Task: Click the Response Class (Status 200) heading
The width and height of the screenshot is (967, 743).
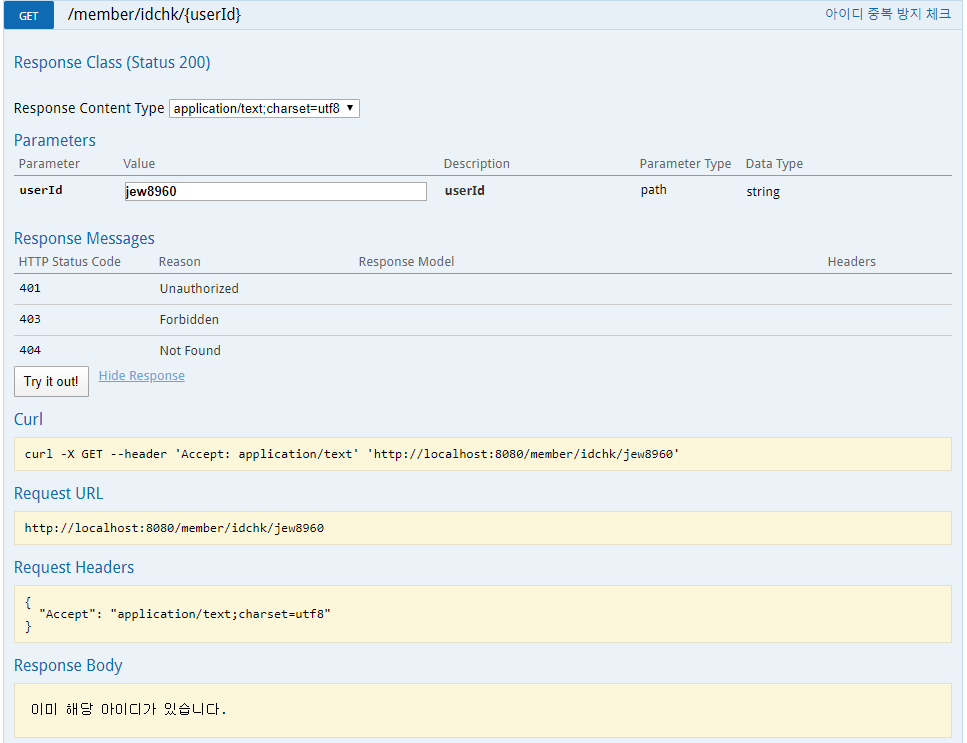Action: point(112,62)
